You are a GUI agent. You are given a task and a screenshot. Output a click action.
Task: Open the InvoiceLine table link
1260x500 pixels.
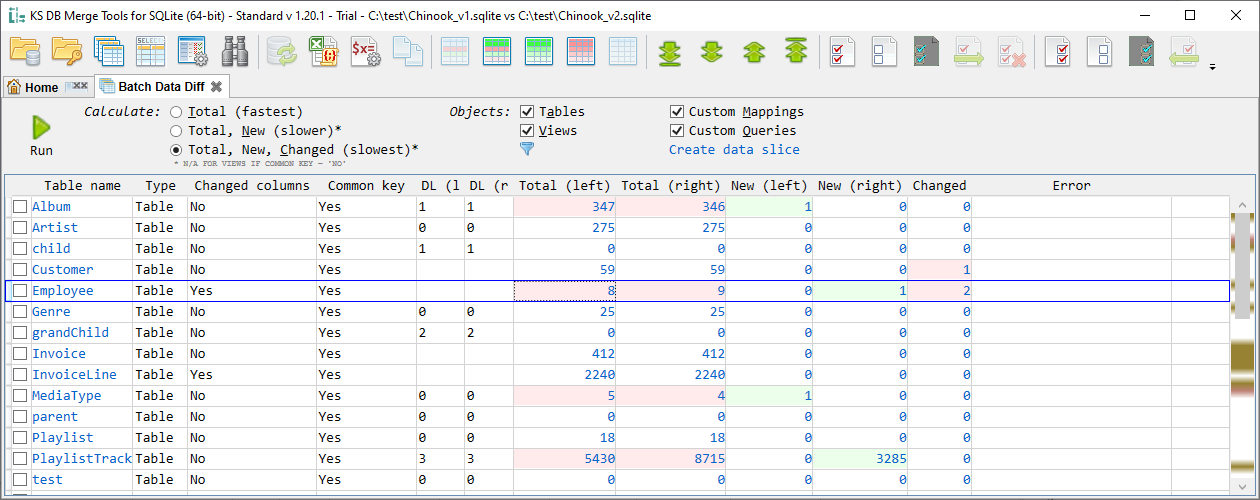74,375
